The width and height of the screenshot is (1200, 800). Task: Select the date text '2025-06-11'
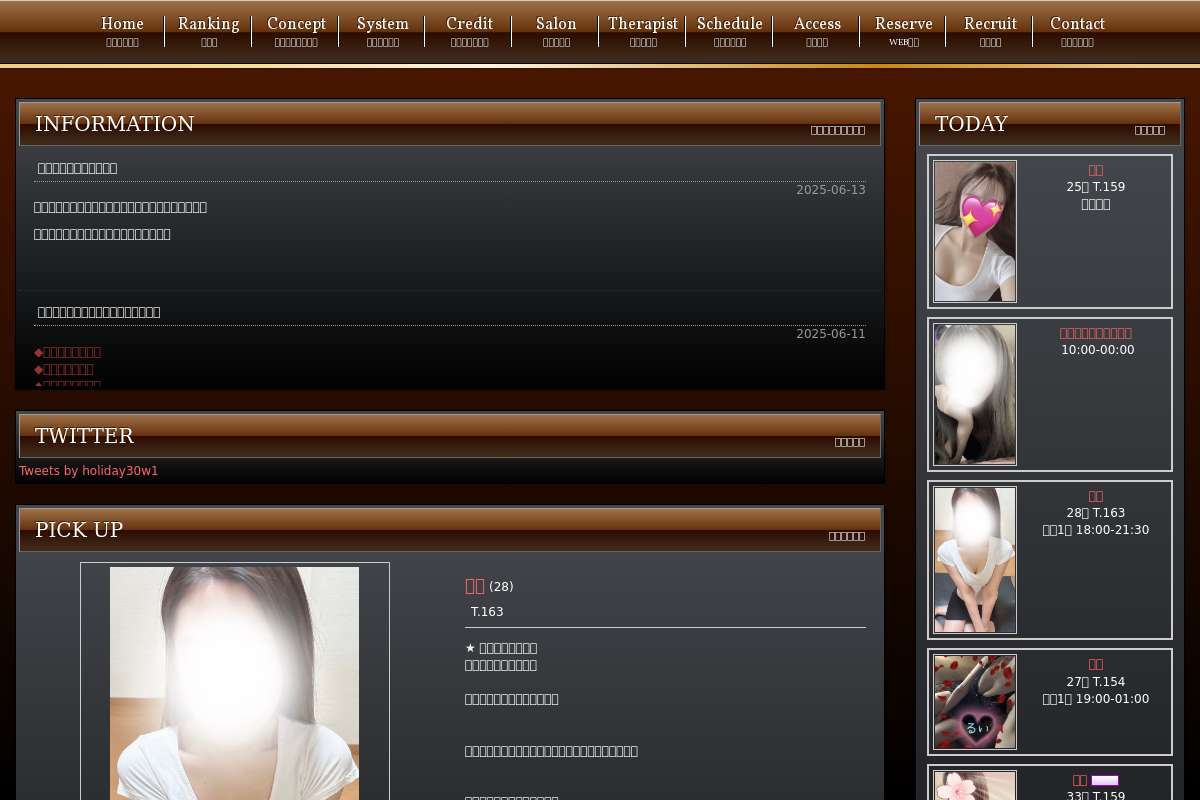(x=831, y=334)
